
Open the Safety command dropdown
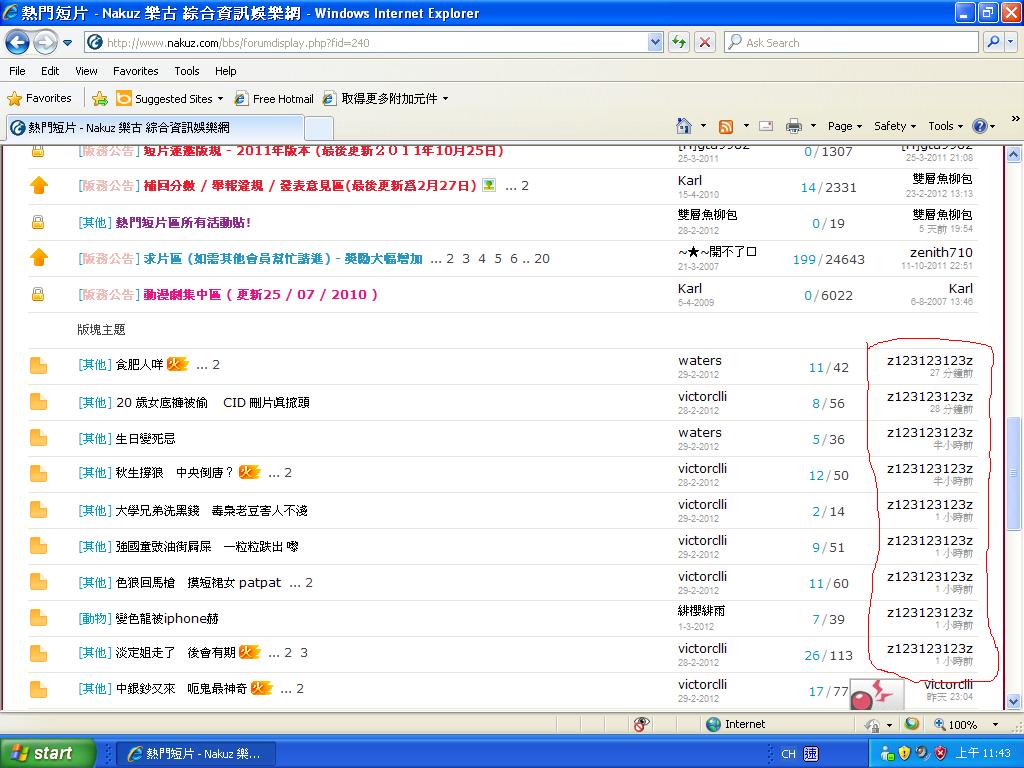click(895, 126)
